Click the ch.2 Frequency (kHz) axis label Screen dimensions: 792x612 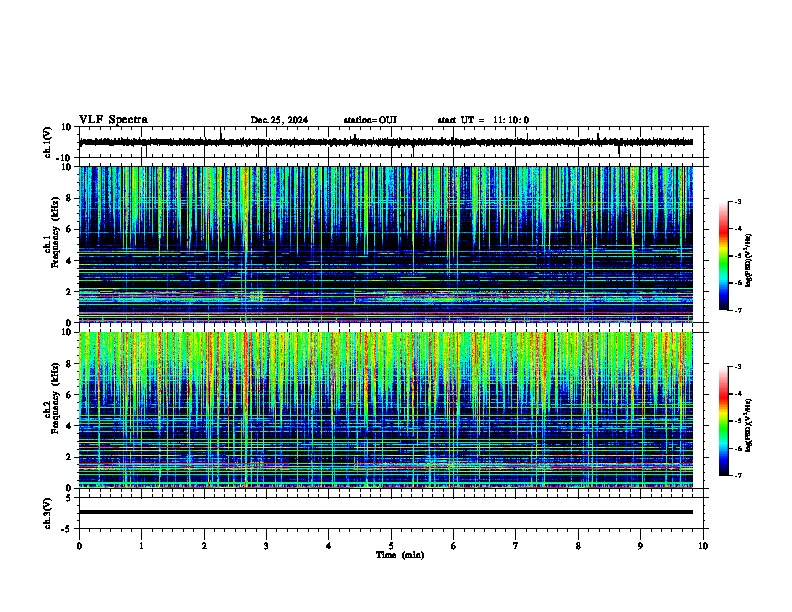click(x=52, y=398)
